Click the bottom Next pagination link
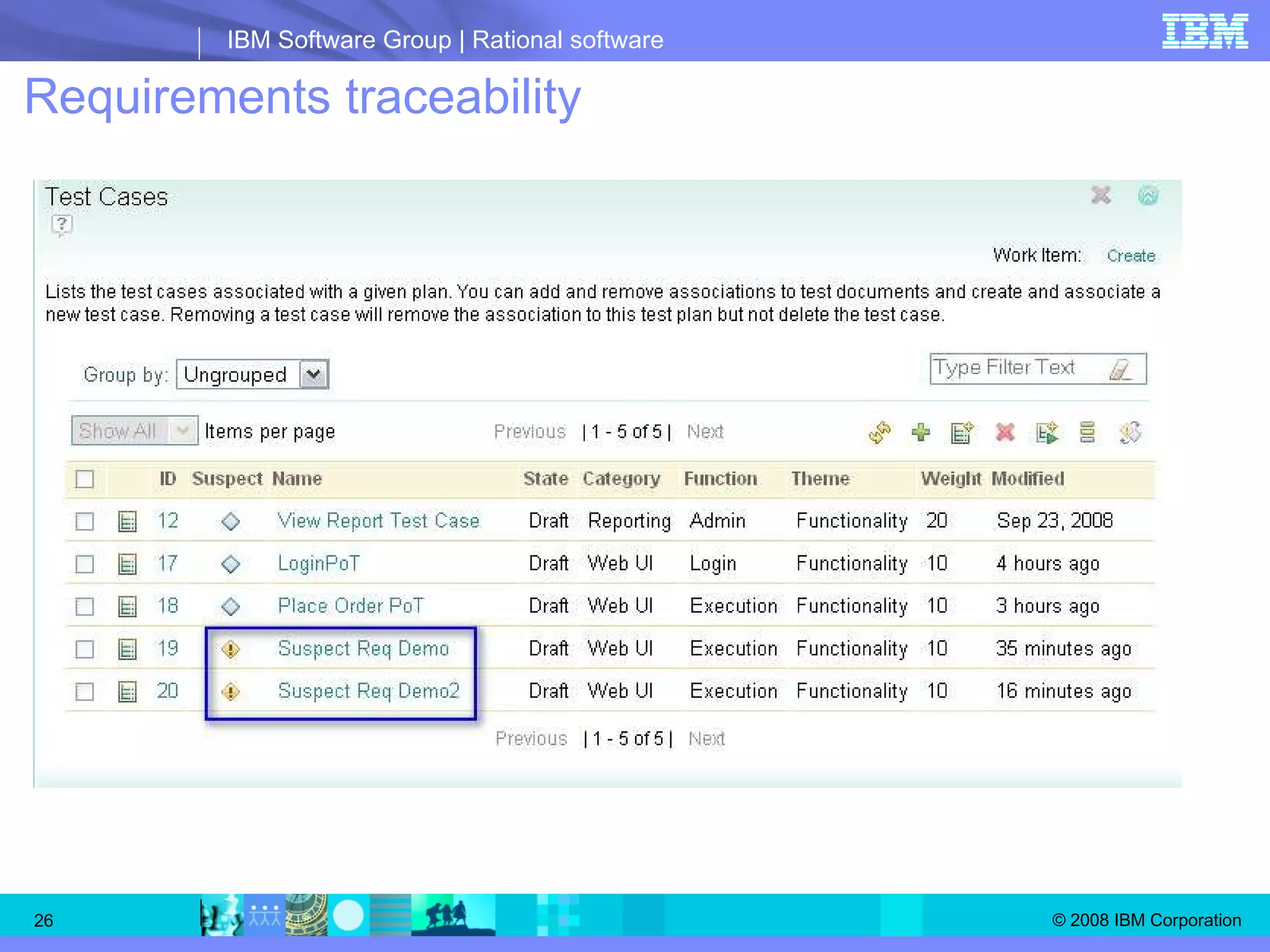 706,739
